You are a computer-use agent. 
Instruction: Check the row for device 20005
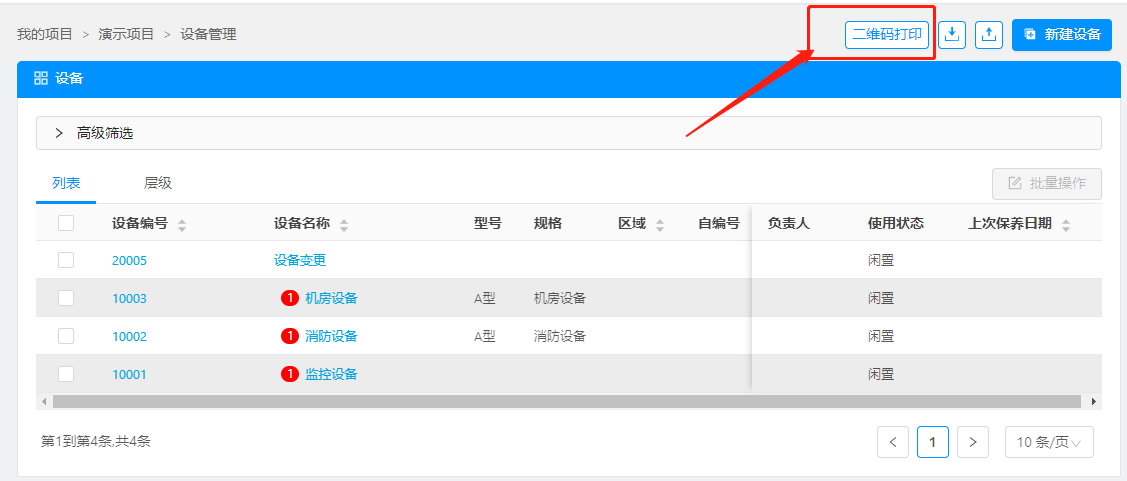click(66, 260)
